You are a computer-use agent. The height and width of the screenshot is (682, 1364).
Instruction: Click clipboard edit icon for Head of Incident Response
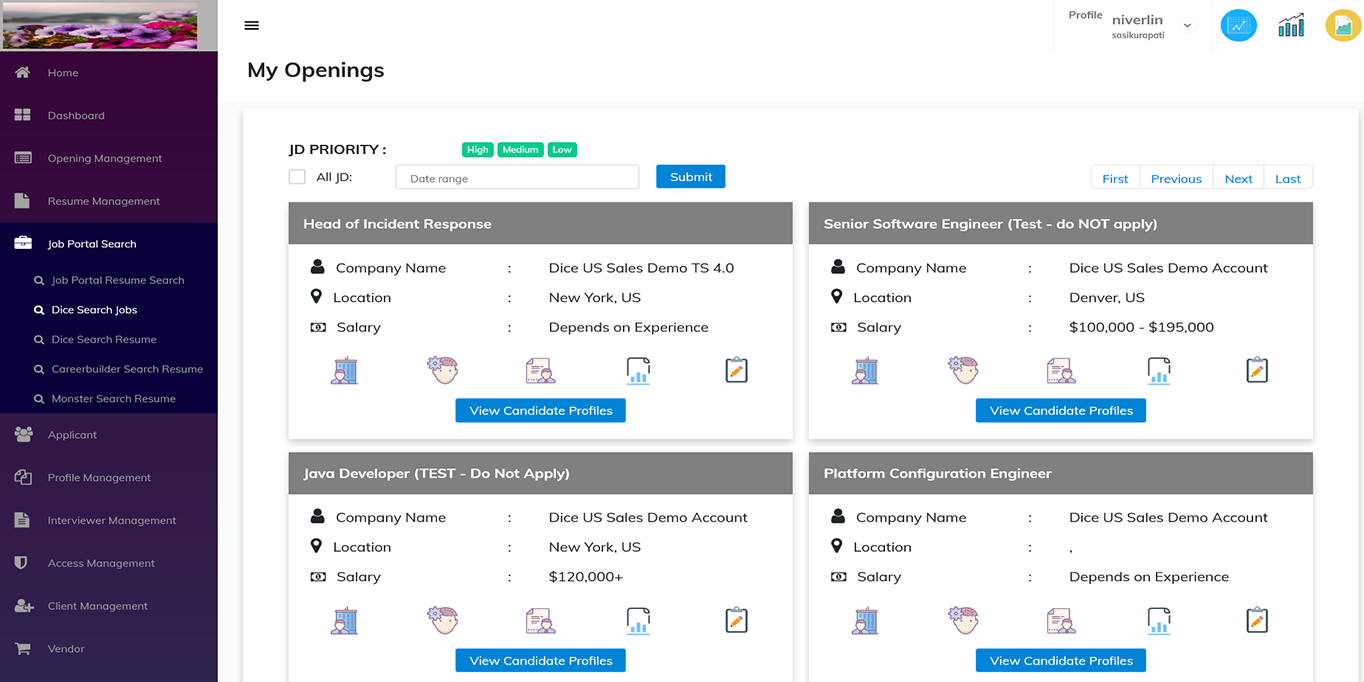point(736,370)
